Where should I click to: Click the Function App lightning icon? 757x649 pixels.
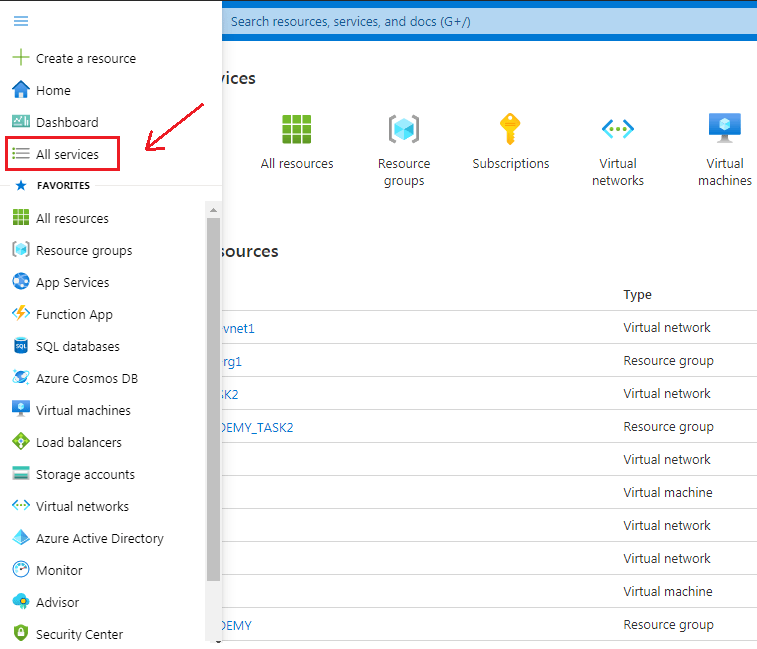tap(21, 313)
